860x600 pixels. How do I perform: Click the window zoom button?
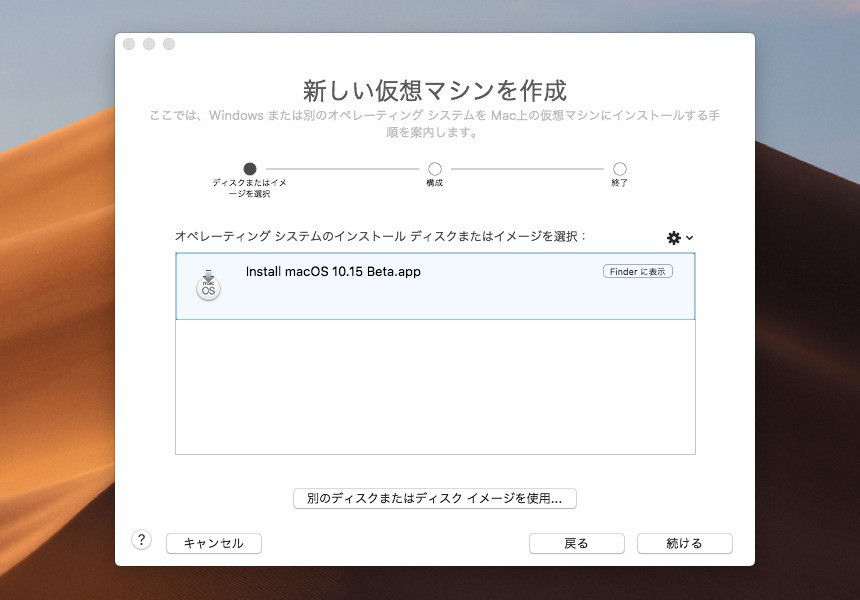169,44
